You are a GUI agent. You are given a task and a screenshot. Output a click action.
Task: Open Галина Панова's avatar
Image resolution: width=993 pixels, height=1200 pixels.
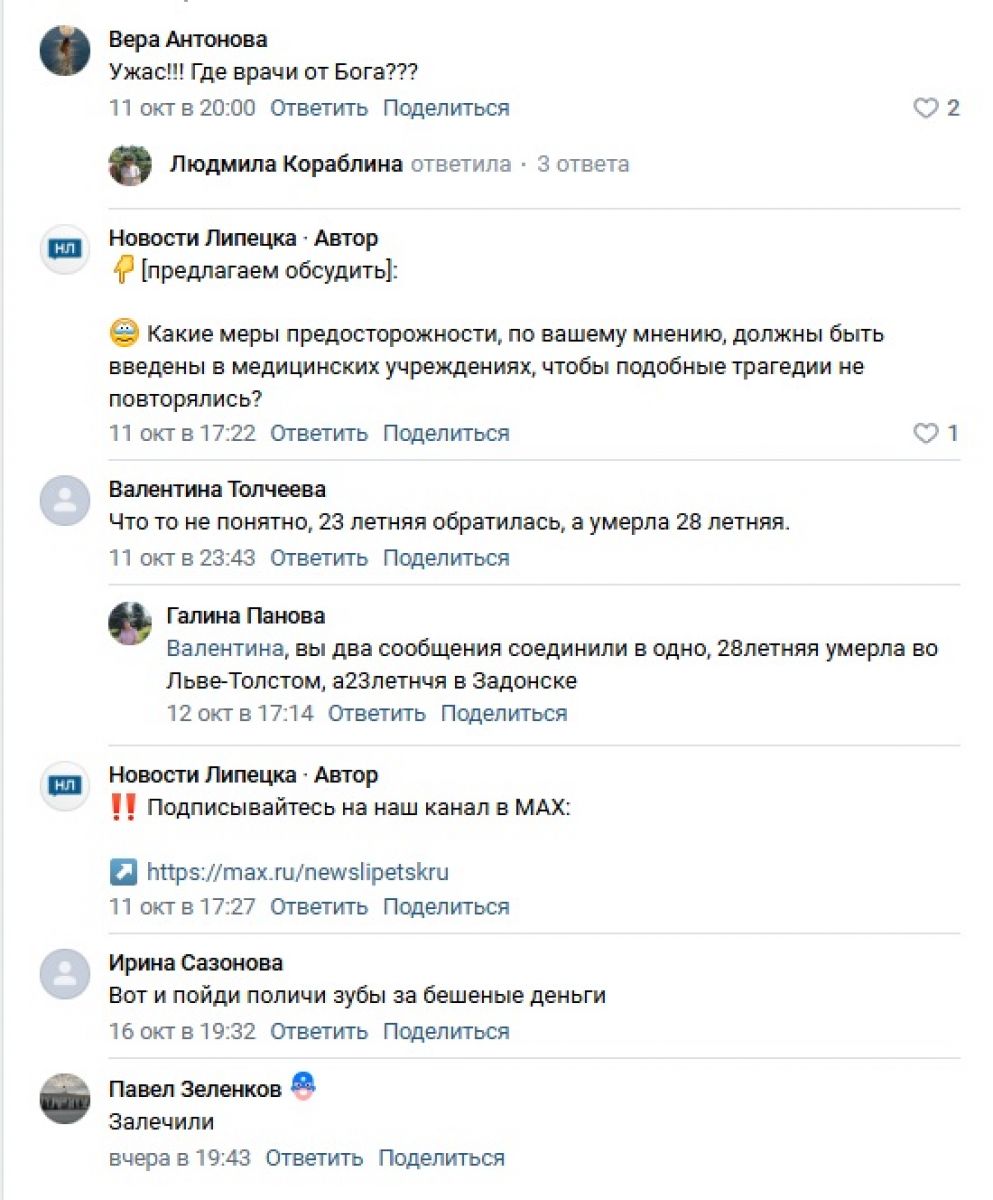pyautogui.click(x=130, y=625)
